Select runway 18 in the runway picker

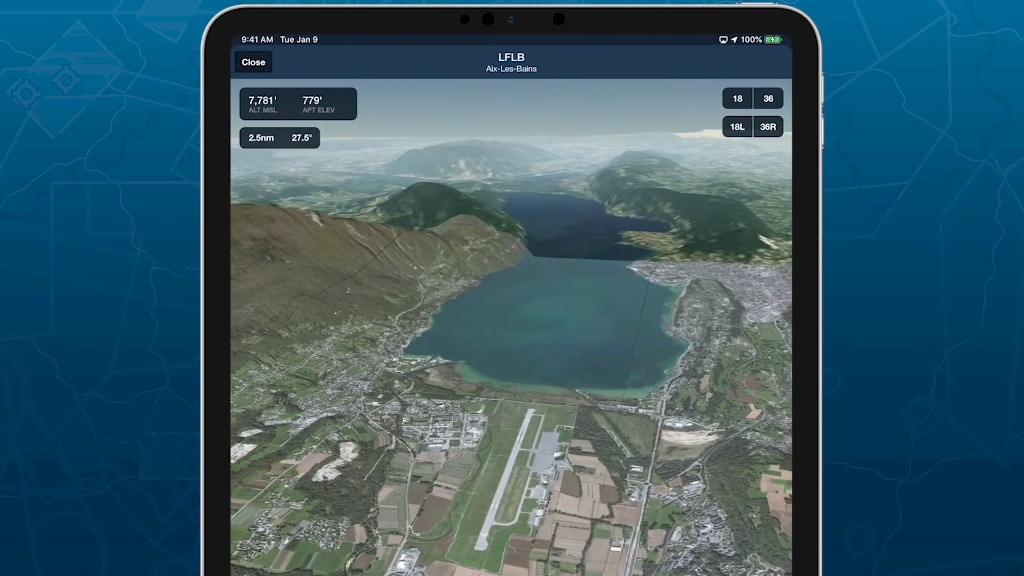(737, 99)
